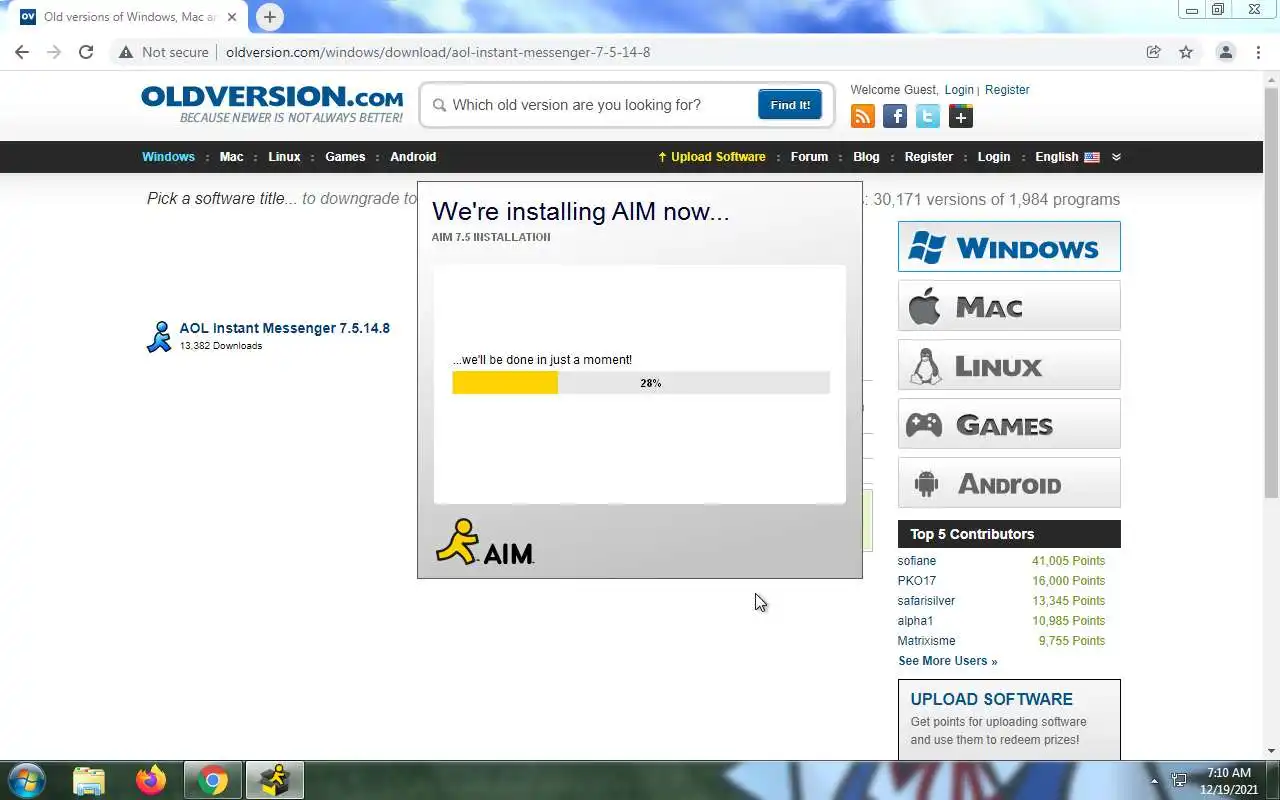Expand the language dropdown chevron

click(x=1116, y=157)
